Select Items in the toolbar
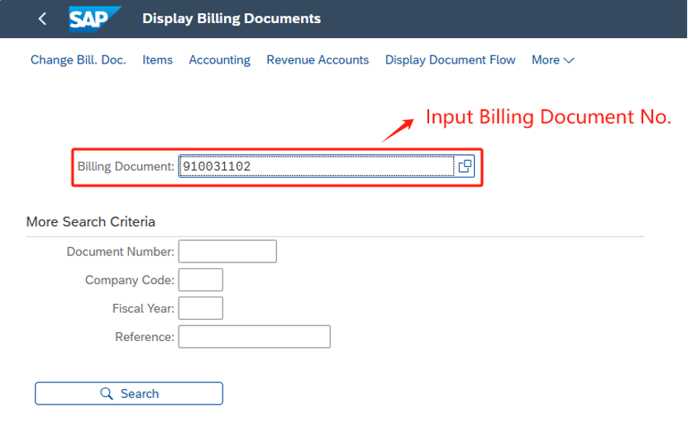Screen dimensions: 688x436 click(157, 60)
